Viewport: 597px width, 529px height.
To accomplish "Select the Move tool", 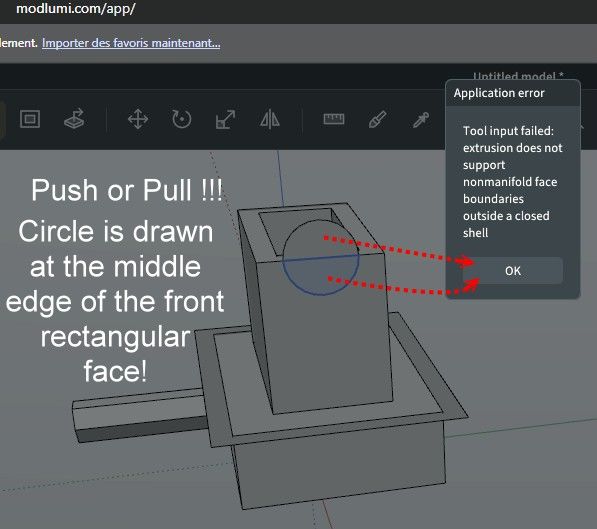I will [138, 119].
